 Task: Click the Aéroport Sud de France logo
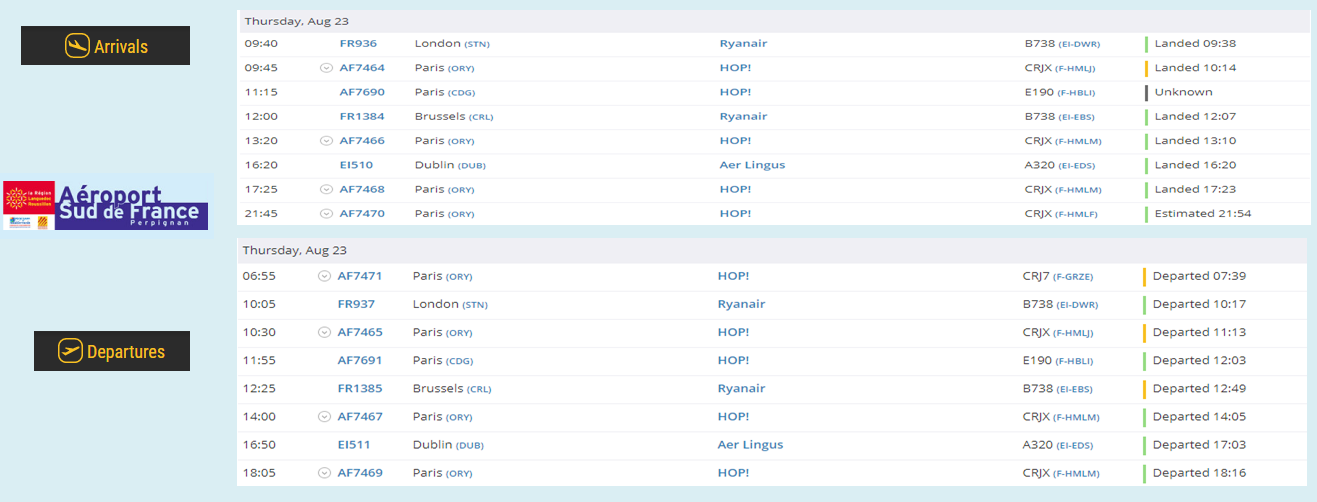click(x=105, y=204)
